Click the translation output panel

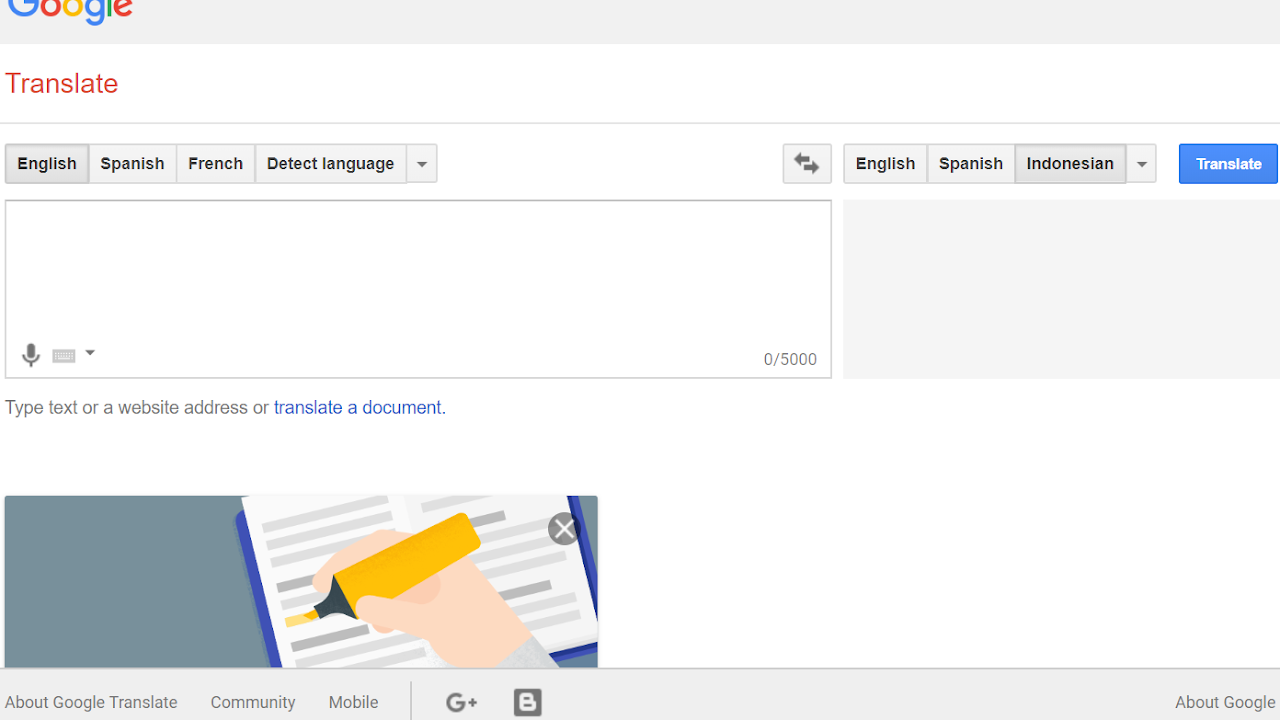tap(1061, 289)
